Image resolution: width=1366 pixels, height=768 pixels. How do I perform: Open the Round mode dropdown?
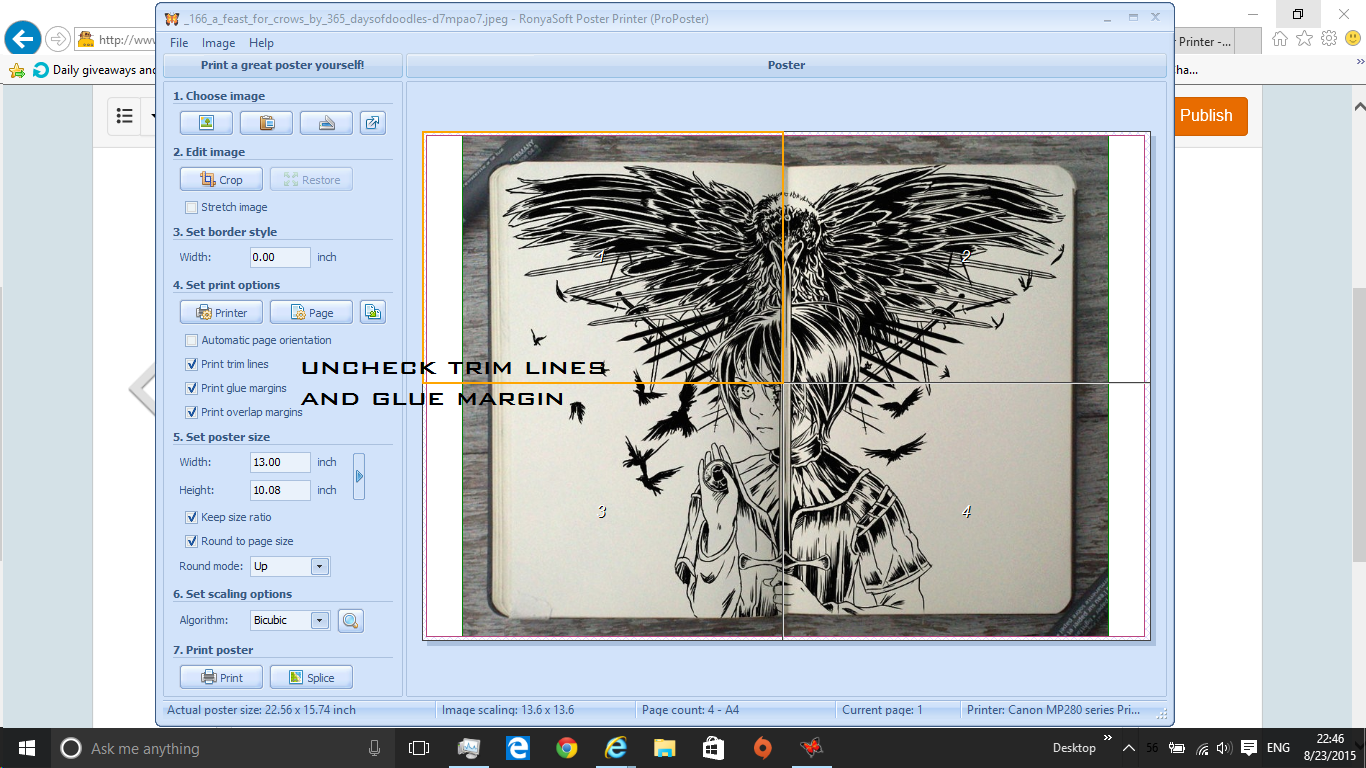[320, 566]
